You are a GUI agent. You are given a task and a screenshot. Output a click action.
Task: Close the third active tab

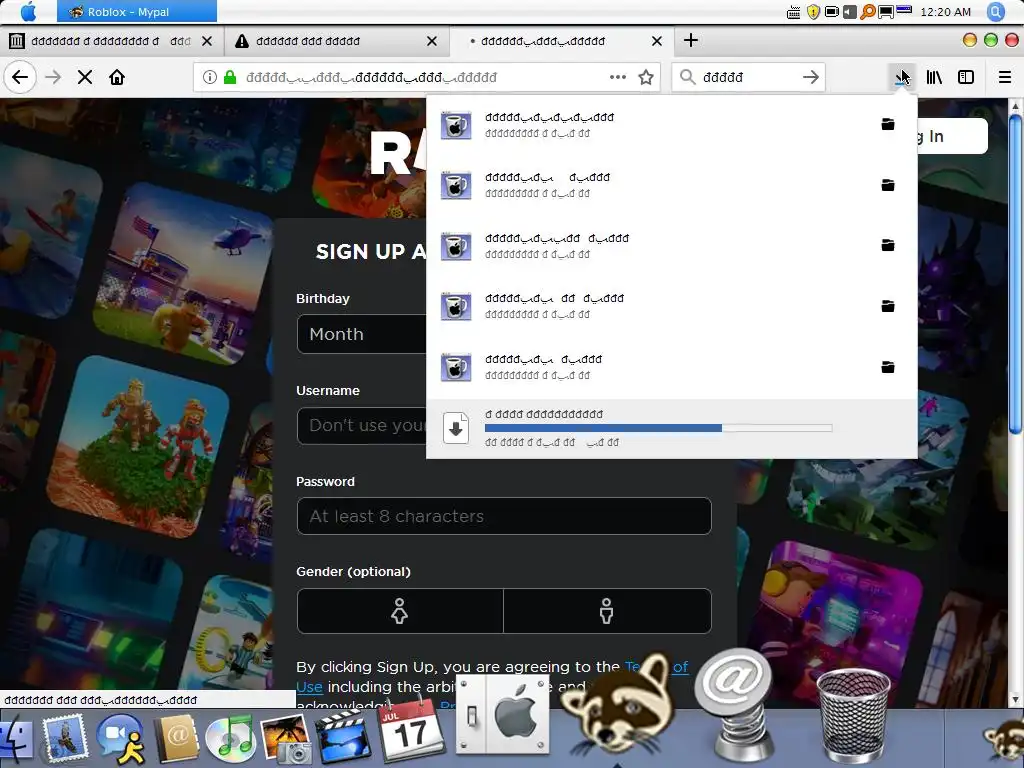click(657, 41)
